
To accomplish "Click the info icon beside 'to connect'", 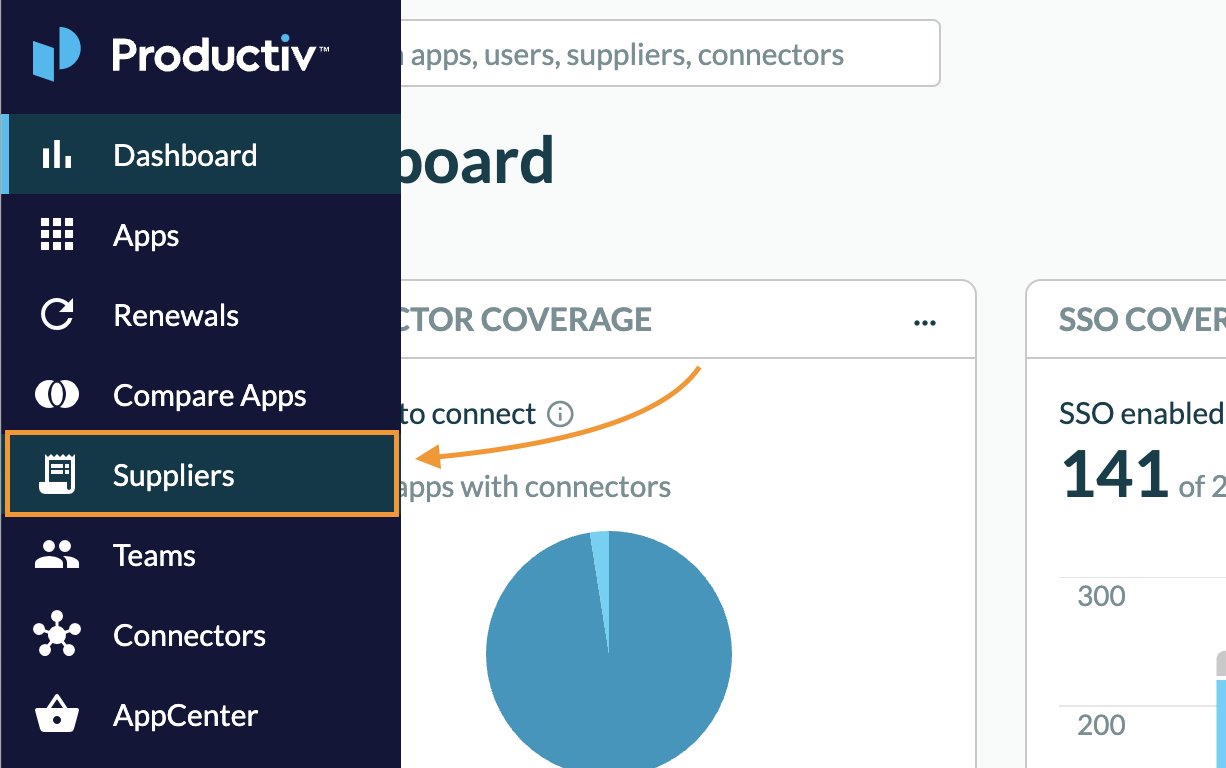I will tap(561, 414).
